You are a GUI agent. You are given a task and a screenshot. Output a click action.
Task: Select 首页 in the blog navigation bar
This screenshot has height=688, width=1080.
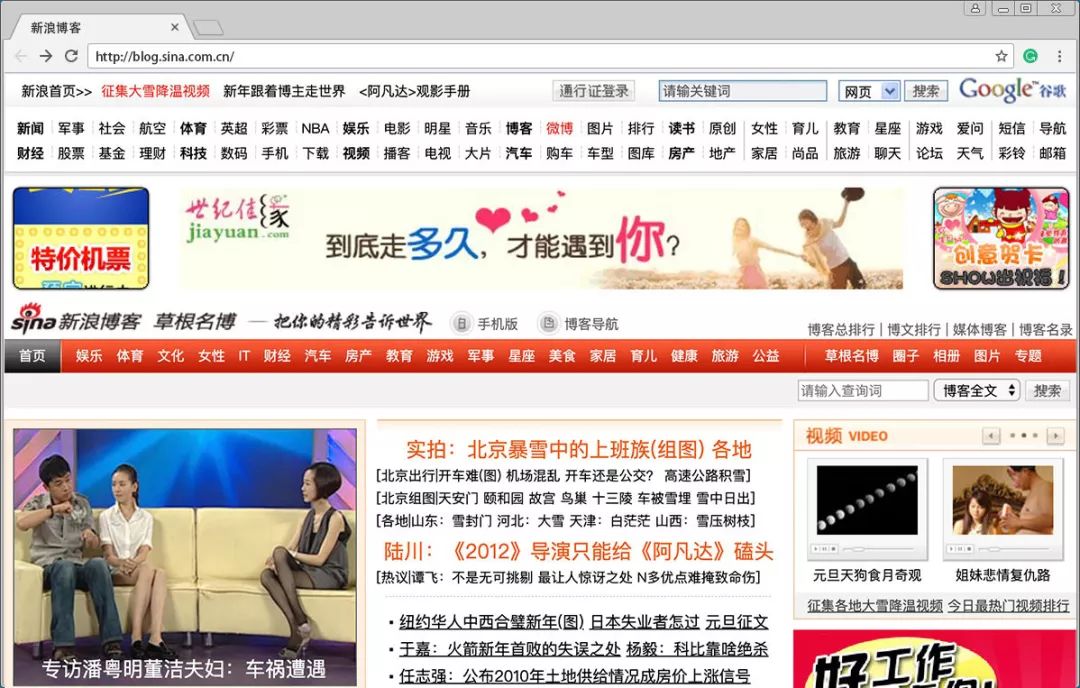(x=32, y=355)
